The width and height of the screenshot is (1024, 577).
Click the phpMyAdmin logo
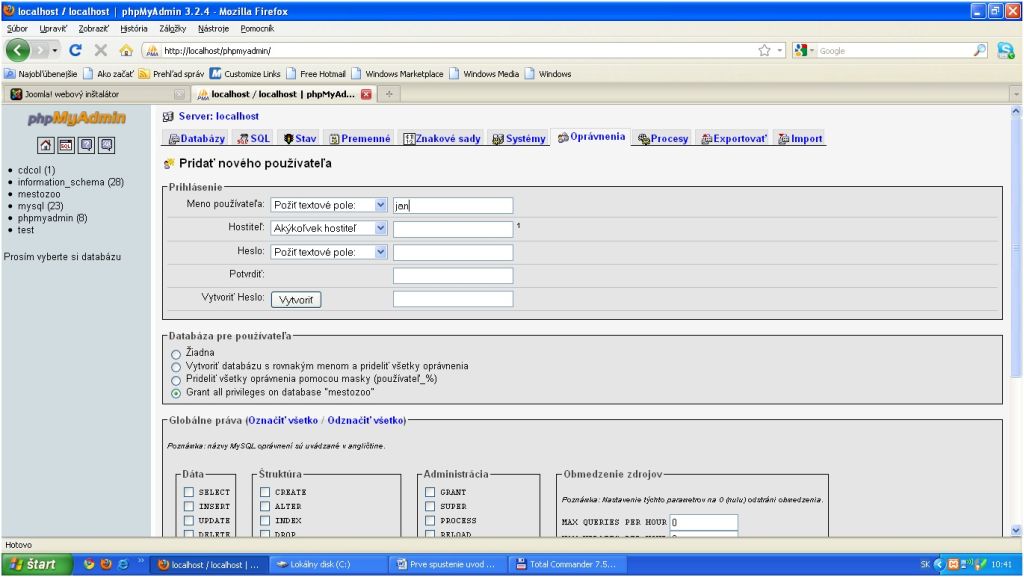76,118
